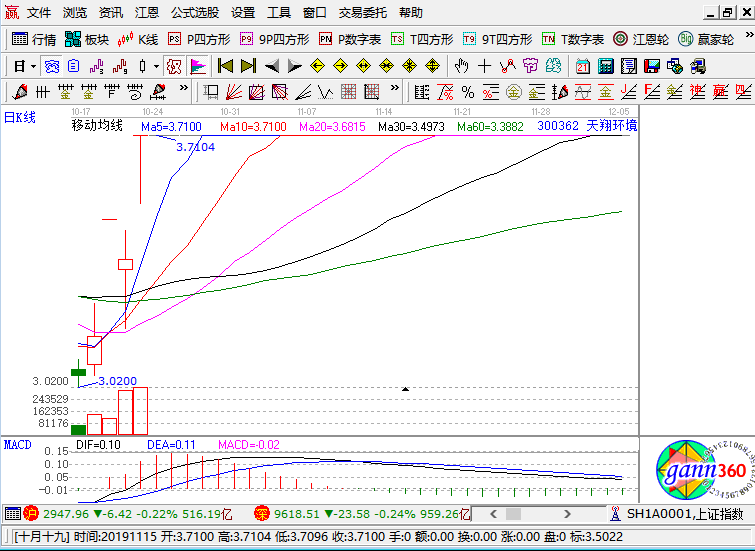Toggle the pressed colored flag toolbar button
The image size is (755, 551).
[x=198, y=66]
